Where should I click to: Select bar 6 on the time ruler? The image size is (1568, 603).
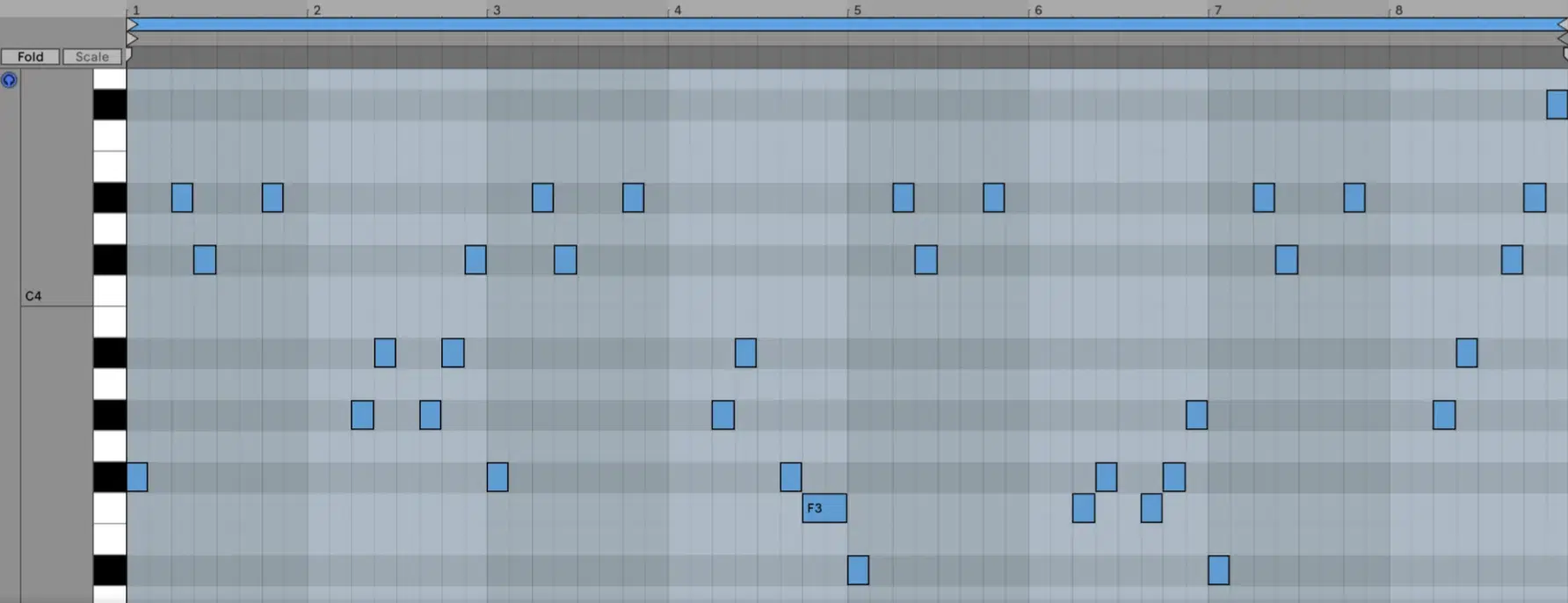click(x=1038, y=10)
